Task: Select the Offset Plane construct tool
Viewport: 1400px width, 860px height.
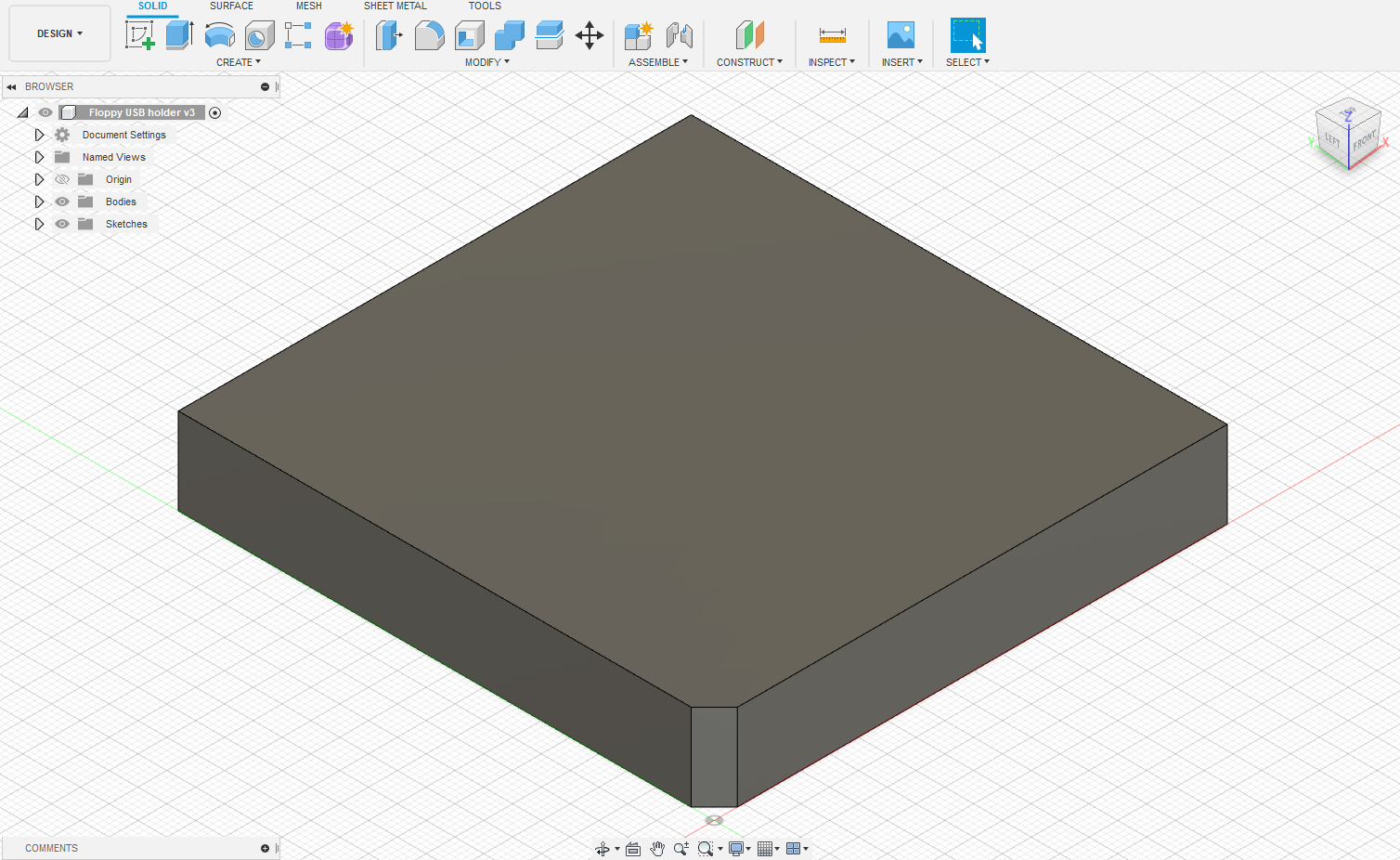Action: pos(749,35)
